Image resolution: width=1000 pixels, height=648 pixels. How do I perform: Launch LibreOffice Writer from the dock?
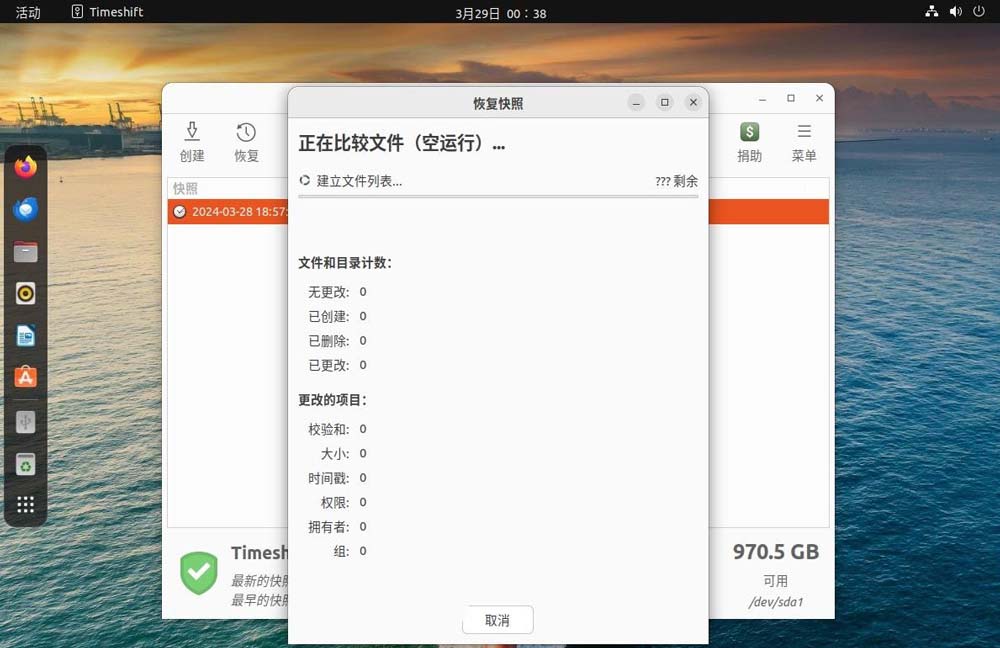click(x=26, y=336)
